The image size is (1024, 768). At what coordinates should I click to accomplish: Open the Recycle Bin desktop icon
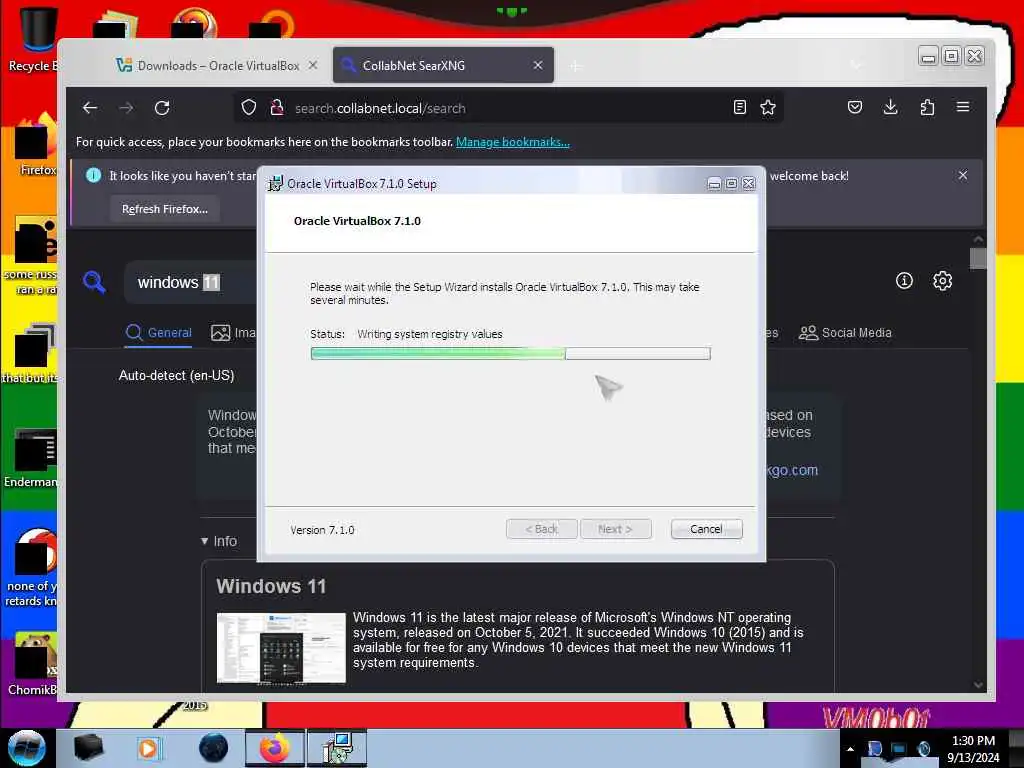pos(33,40)
